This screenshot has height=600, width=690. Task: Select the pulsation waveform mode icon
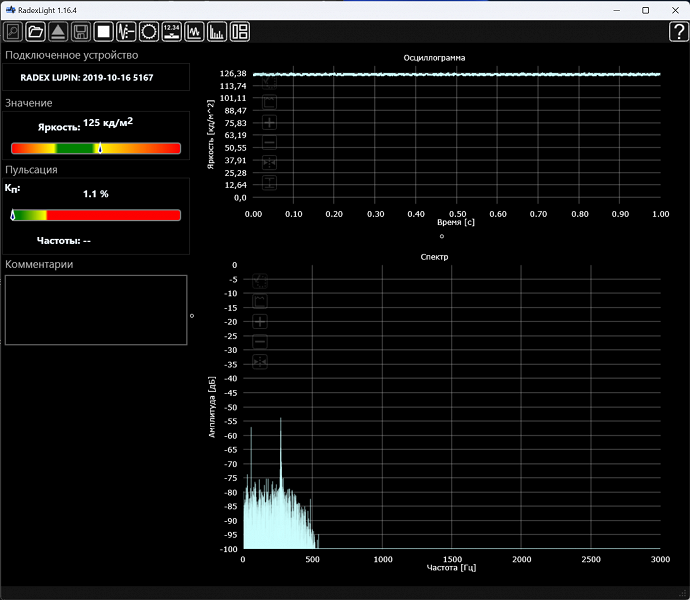point(126,31)
